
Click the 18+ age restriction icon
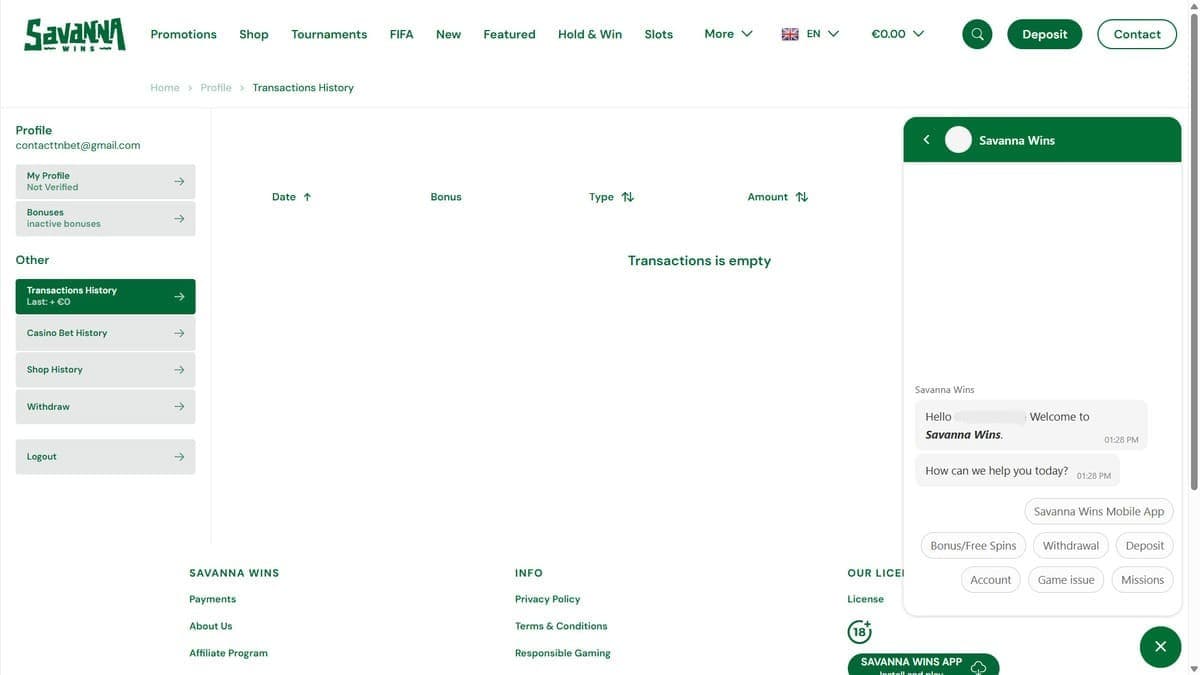pyautogui.click(x=859, y=631)
